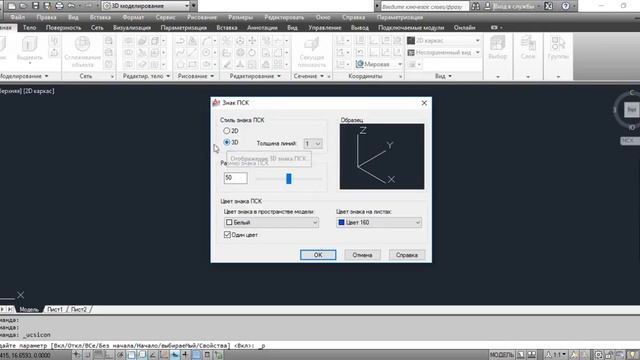This screenshot has width=640, height=360.
Task: Click the annotation scale icon in status bar
Action: pyautogui.click(x=549, y=355)
